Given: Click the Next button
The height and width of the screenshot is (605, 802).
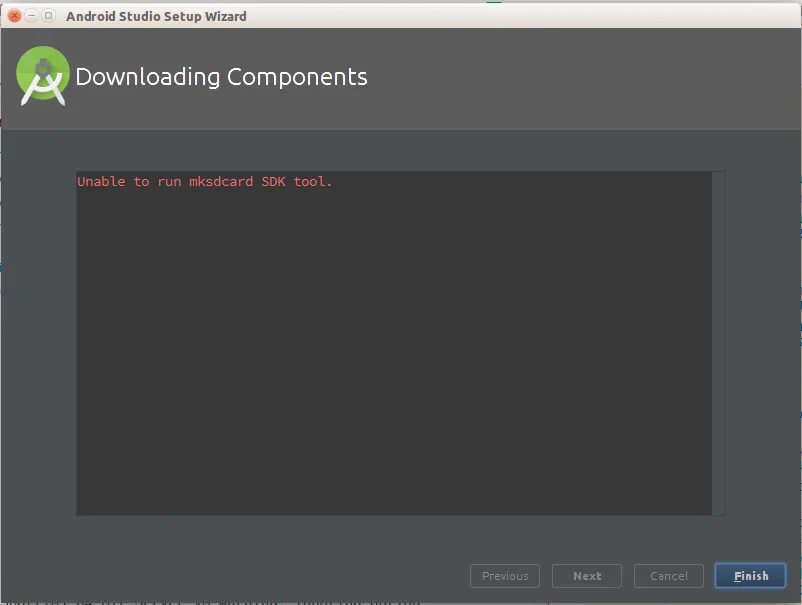Looking at the screenshot, I should pyautogui.click(x=587, y=576).
